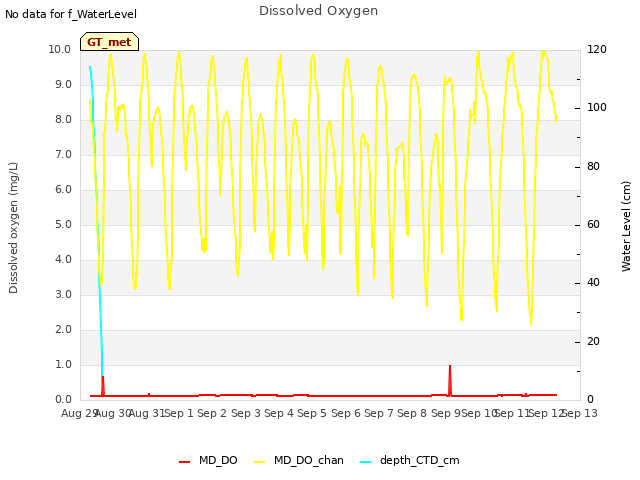Click the 'No data for f_WaterLevel' message
Image resolution: width=640 pixels, height=480 pixels.
tap(71, 14)
